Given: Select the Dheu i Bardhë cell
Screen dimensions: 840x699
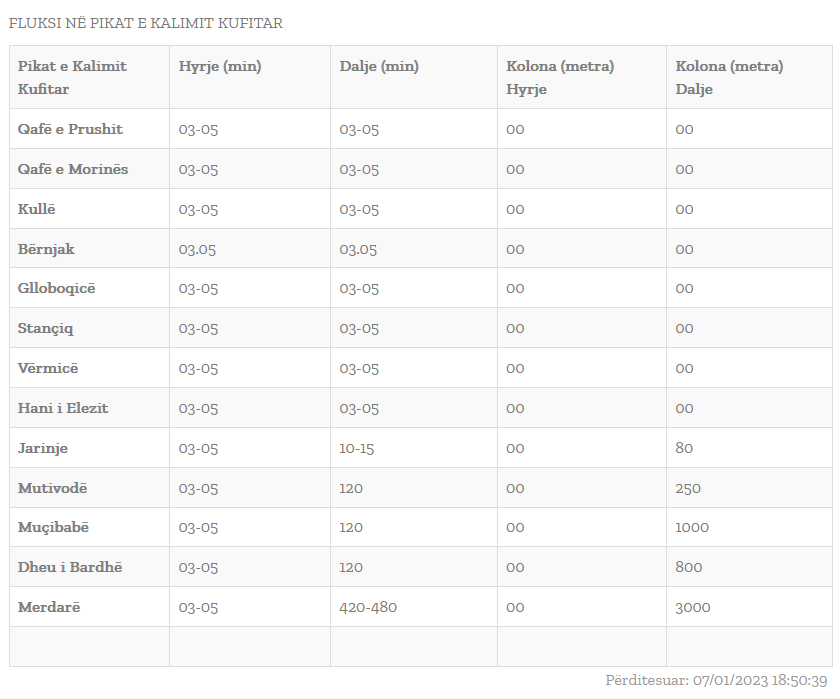Looking at the screenshot, I should pyautogui.click(x=70, y=567).
